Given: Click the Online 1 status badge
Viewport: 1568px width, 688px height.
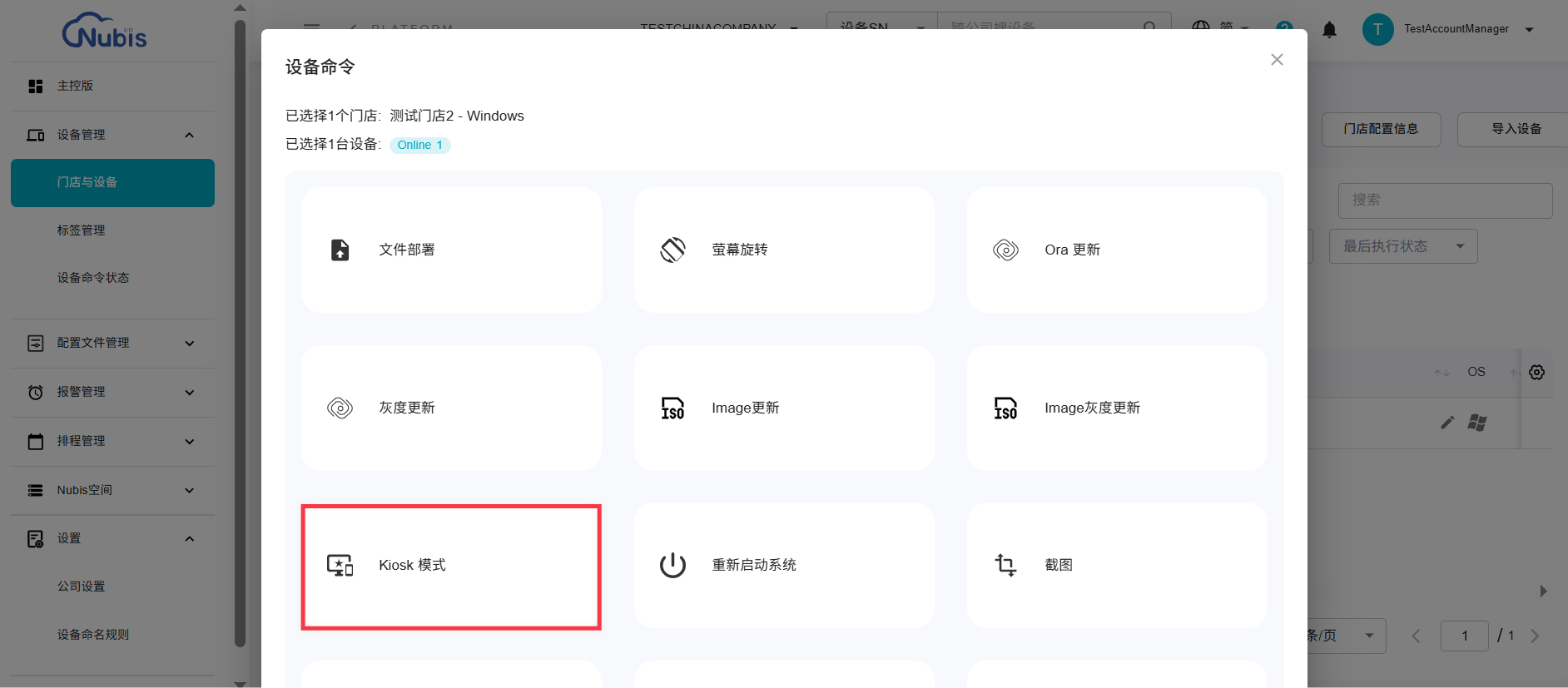Looking at the screenshot, I should [419, 146].
